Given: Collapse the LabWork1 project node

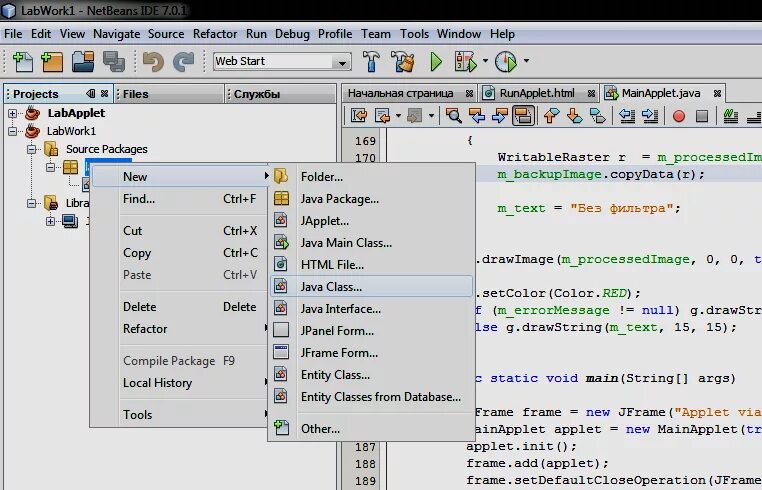Looking at the screenshot, I should click(13, 131).
